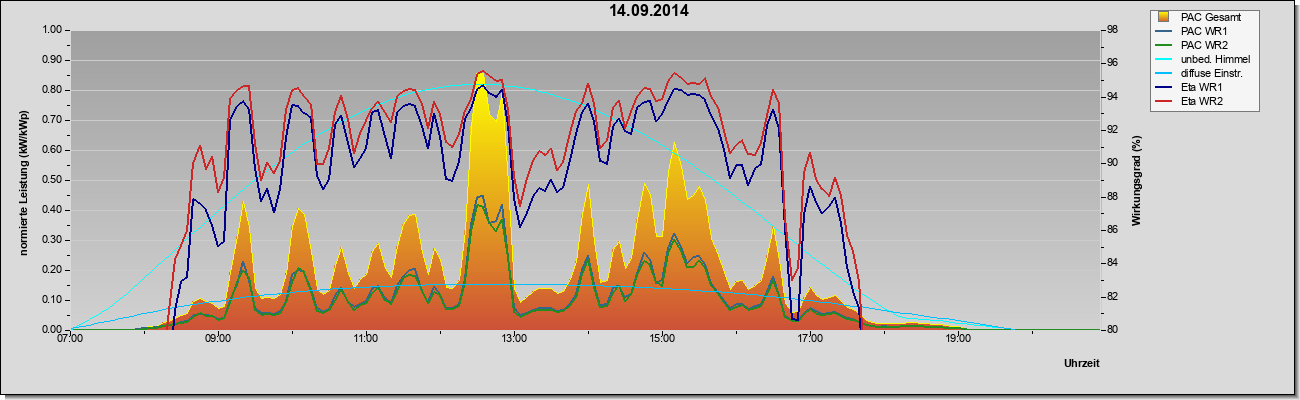Click the 1.00 left axis label

click(x=52, y=30)
